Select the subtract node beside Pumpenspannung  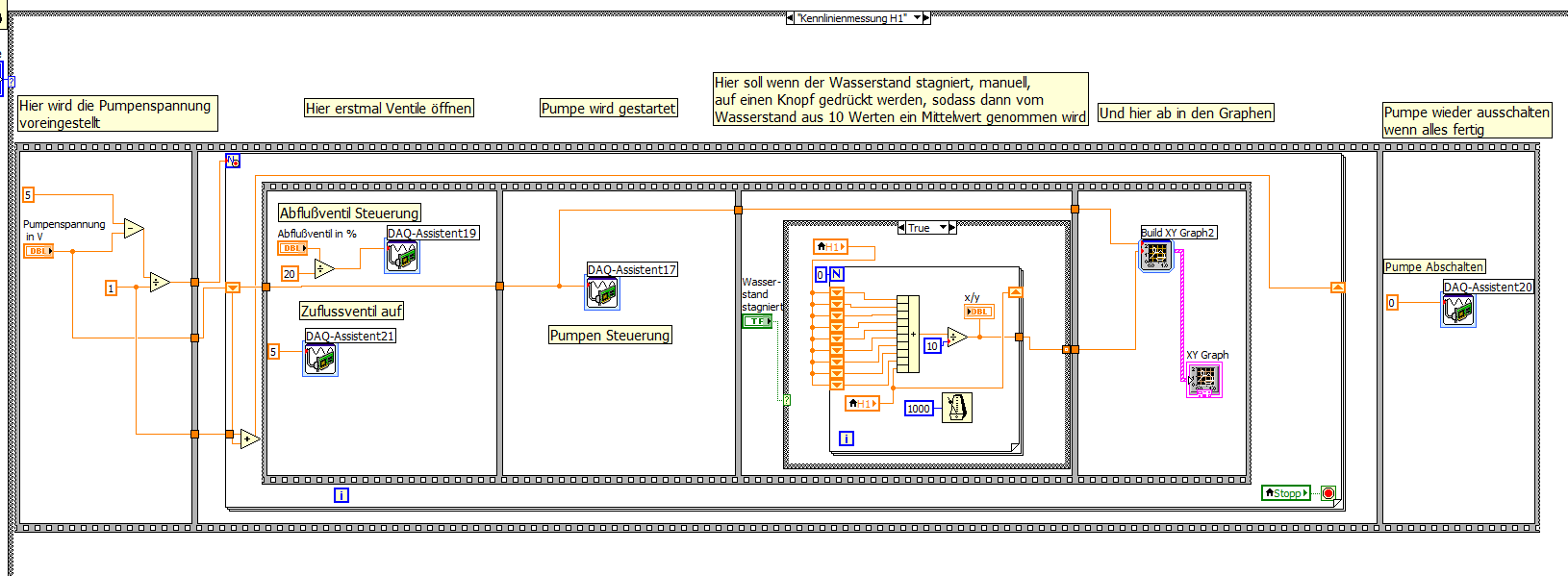point(134,229)
